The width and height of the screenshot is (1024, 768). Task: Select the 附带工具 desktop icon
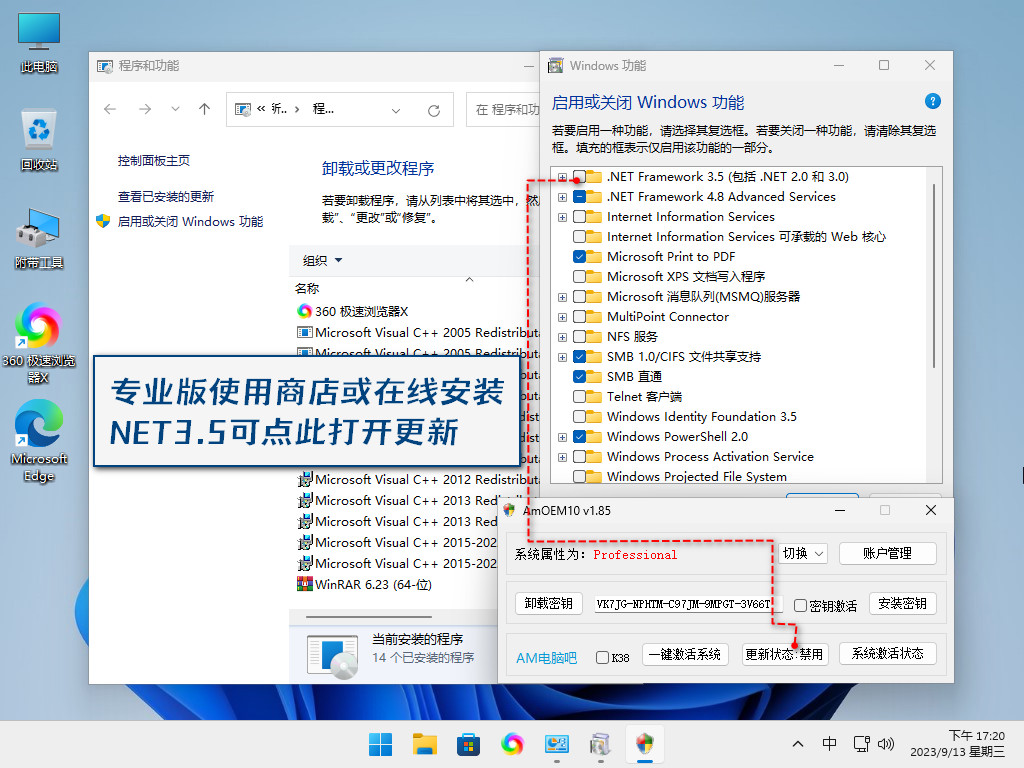pyautogui.click(x=39, y=238)
